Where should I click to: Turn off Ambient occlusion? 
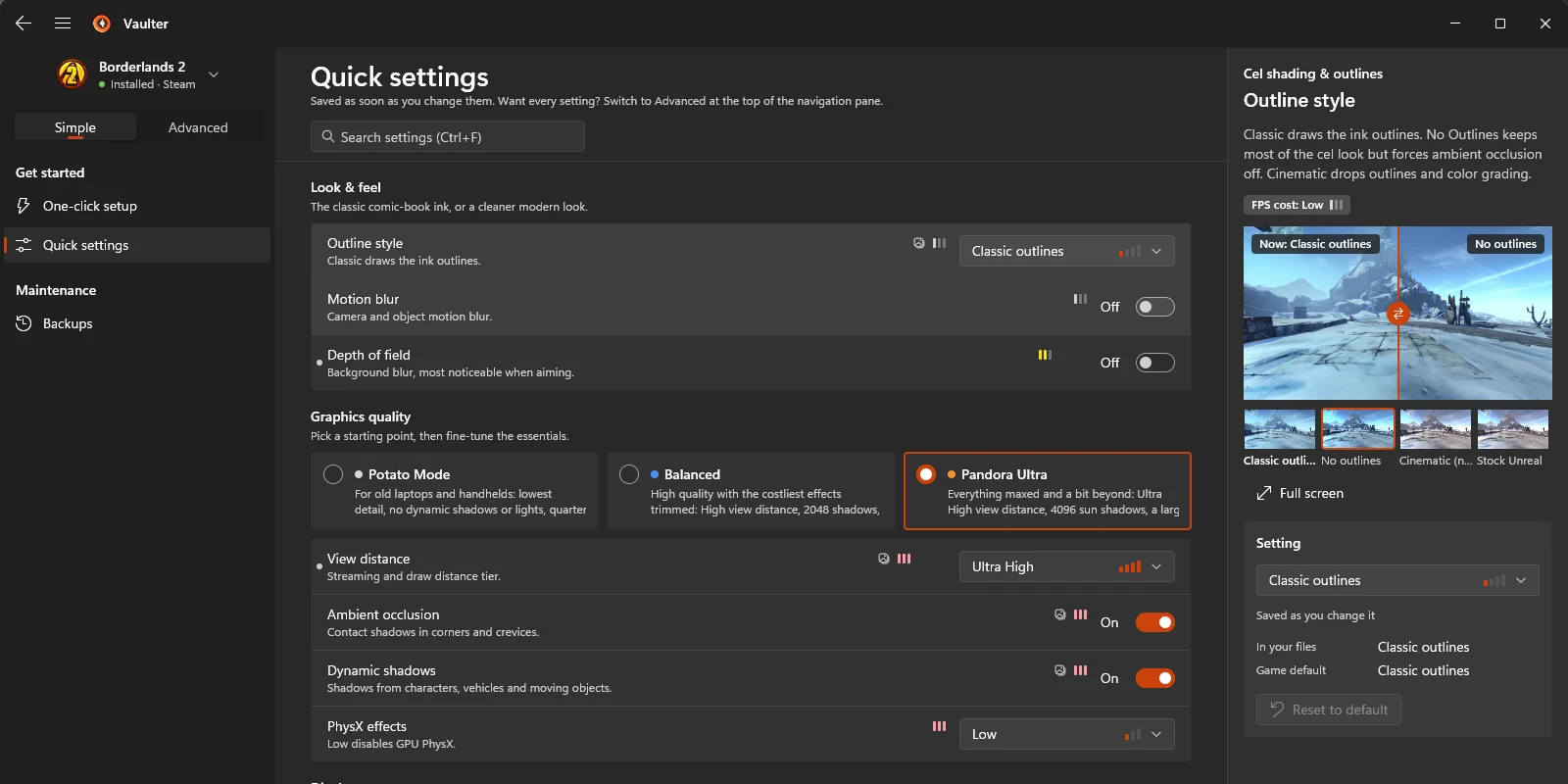[1154, 622]
